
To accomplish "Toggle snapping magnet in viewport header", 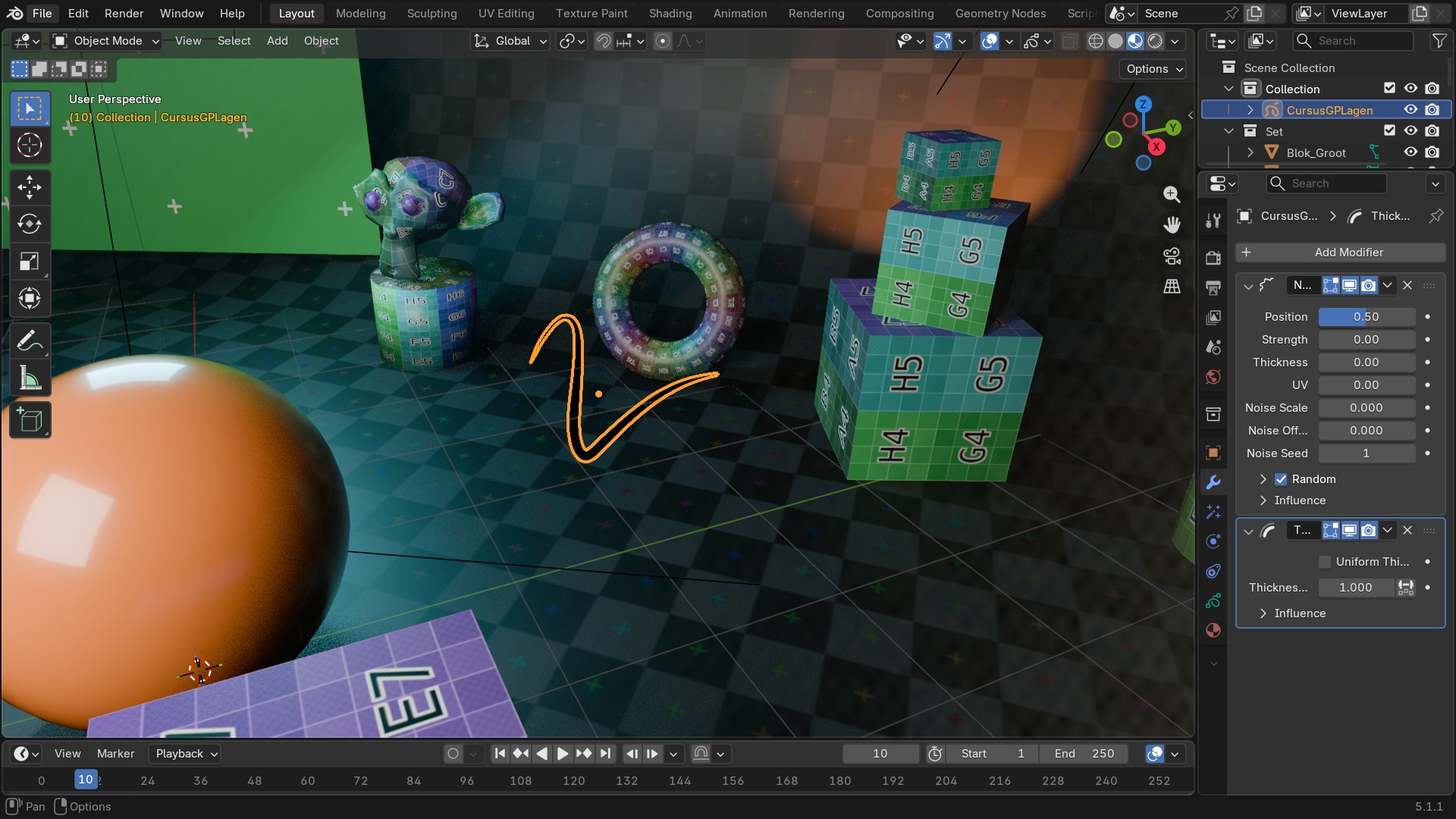I will (x=603, y=41).
